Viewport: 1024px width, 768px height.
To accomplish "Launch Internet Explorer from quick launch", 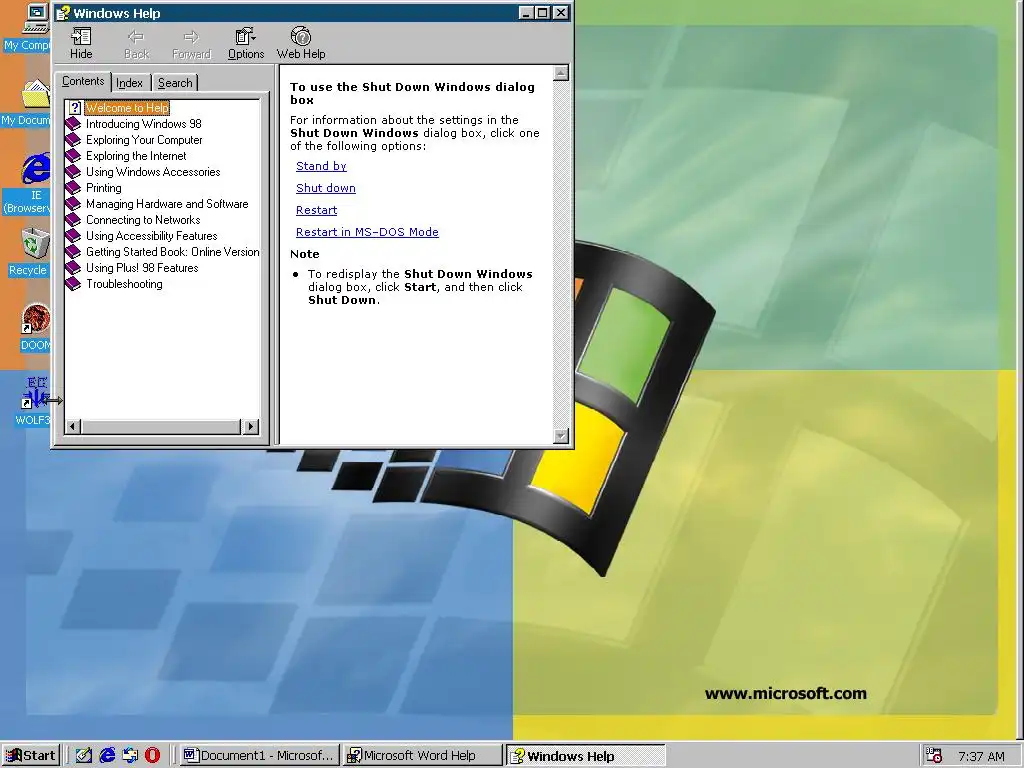I will coord(107,756).
